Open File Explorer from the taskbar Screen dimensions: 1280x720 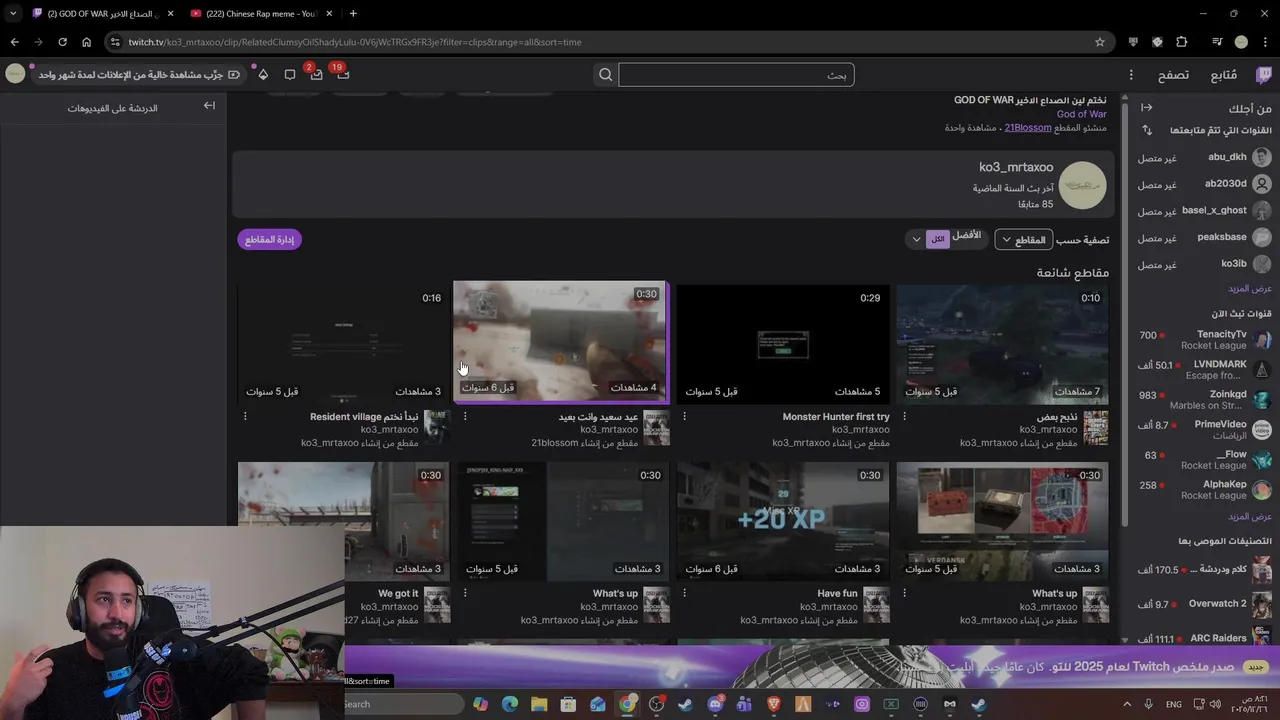(x=539, y=704)
